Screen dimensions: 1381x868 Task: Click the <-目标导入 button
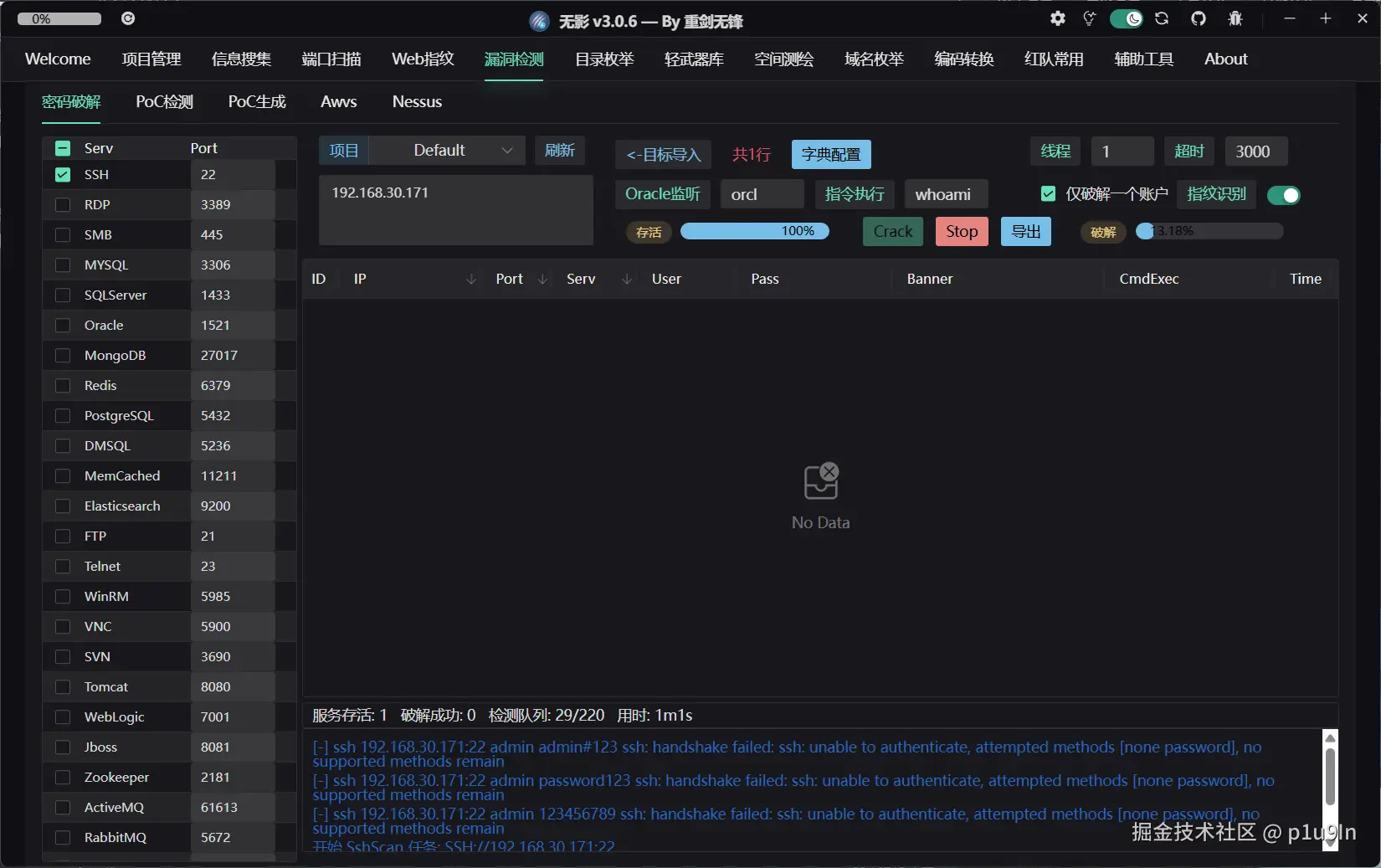click(x=664, y=155)
